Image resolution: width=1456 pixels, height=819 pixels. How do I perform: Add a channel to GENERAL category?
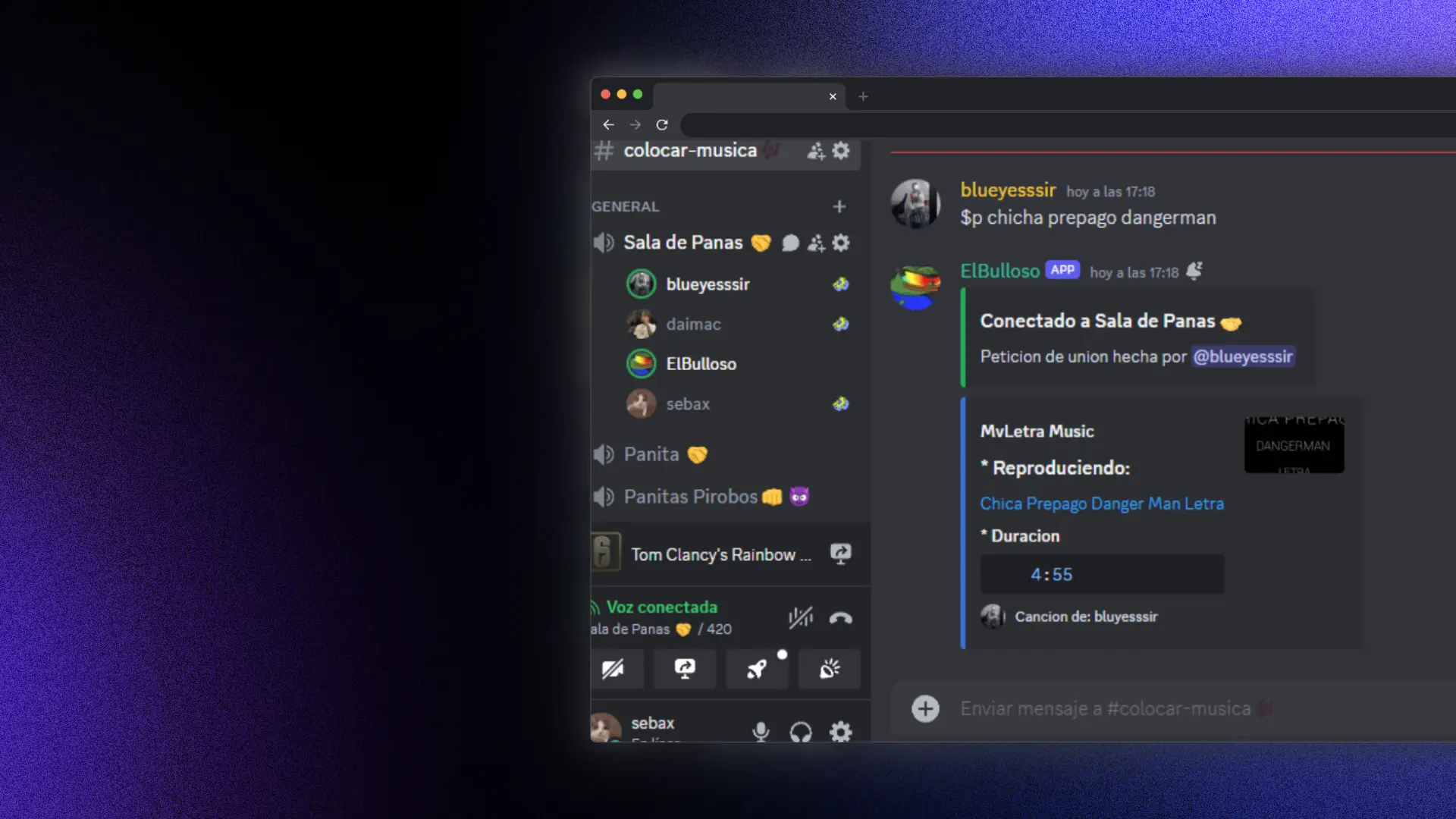pos(839,206)
